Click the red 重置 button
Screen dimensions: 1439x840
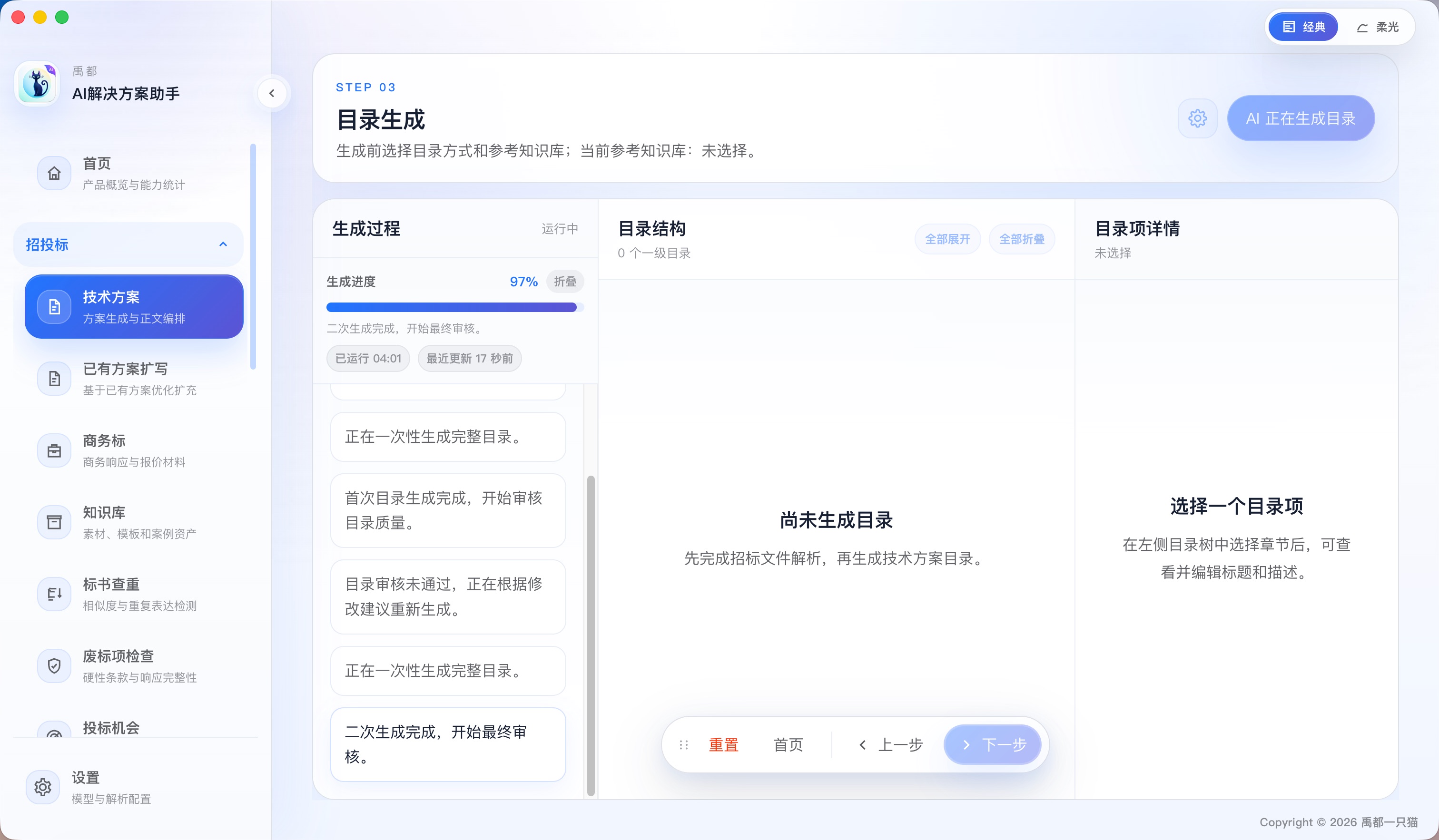pos(723,745)
